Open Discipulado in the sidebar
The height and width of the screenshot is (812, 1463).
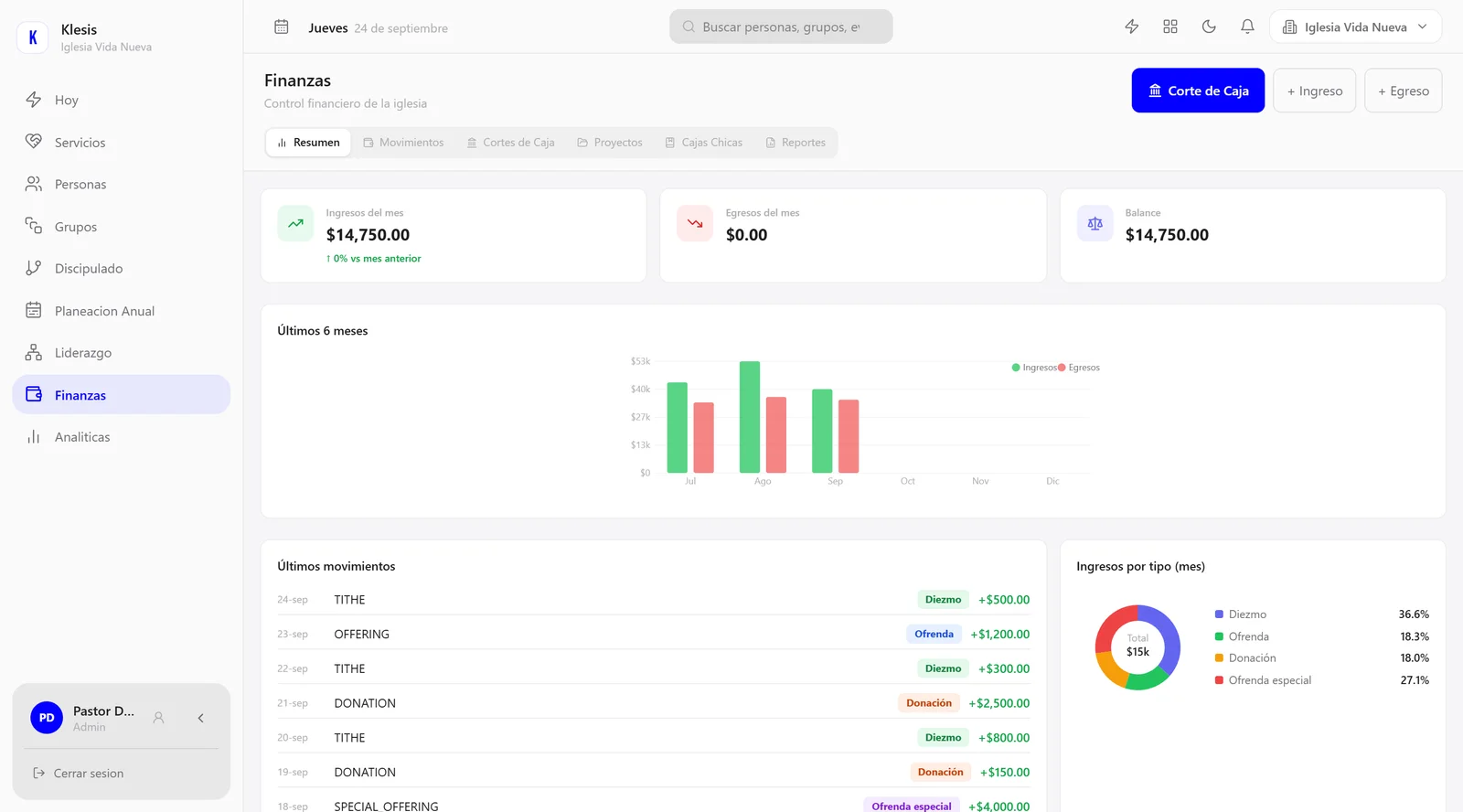point(121,268)
